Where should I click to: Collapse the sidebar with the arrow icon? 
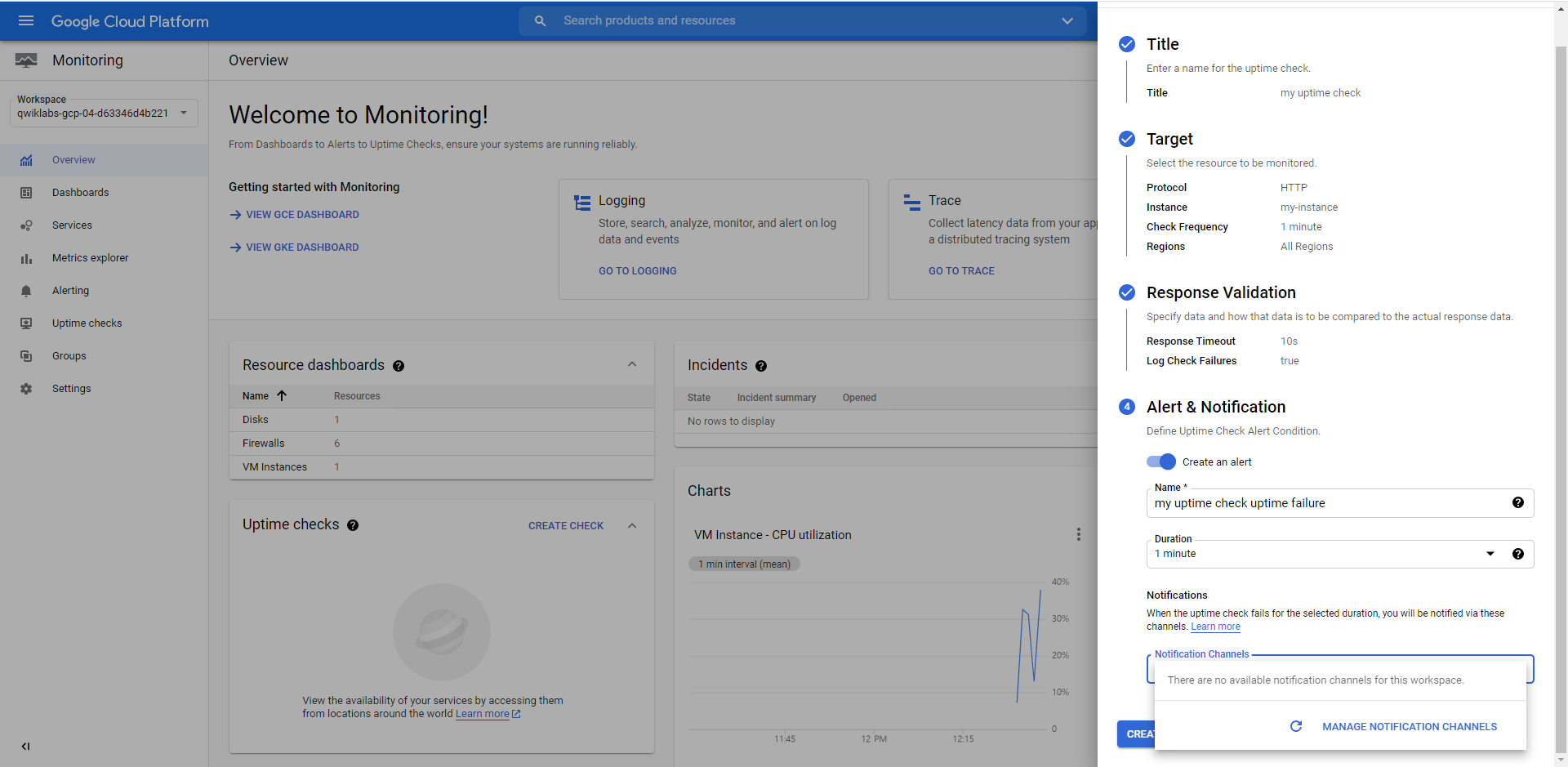coord(25,746)
